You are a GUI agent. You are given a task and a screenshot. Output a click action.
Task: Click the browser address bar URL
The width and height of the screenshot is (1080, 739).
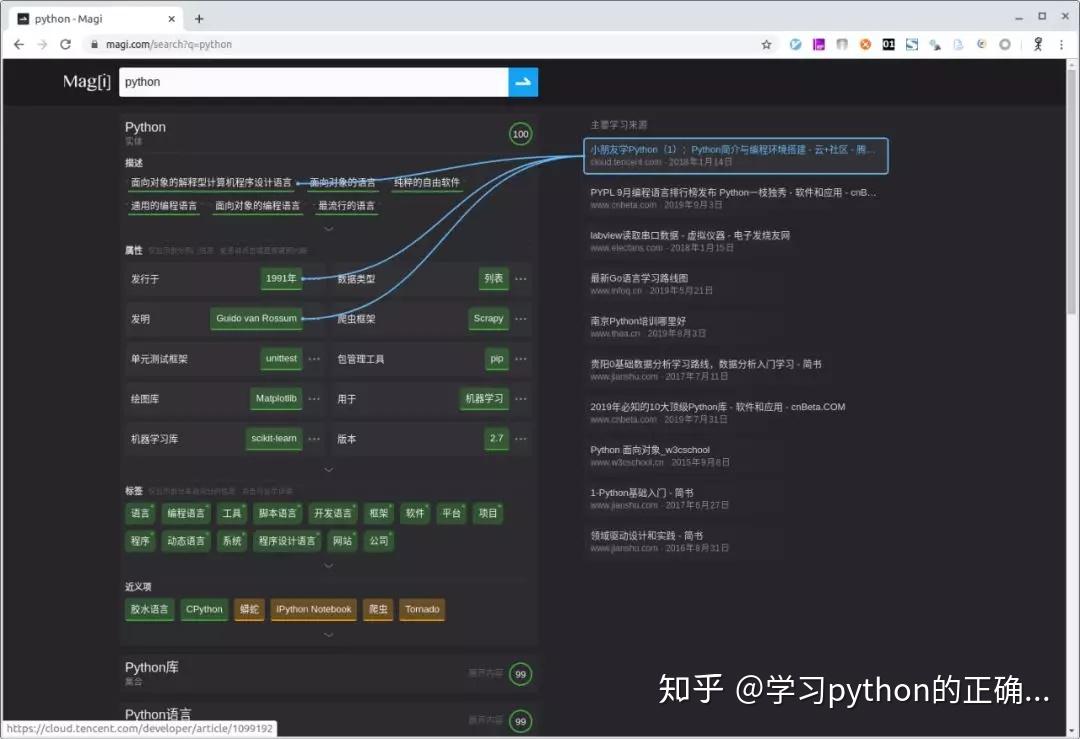pos(169,44)
